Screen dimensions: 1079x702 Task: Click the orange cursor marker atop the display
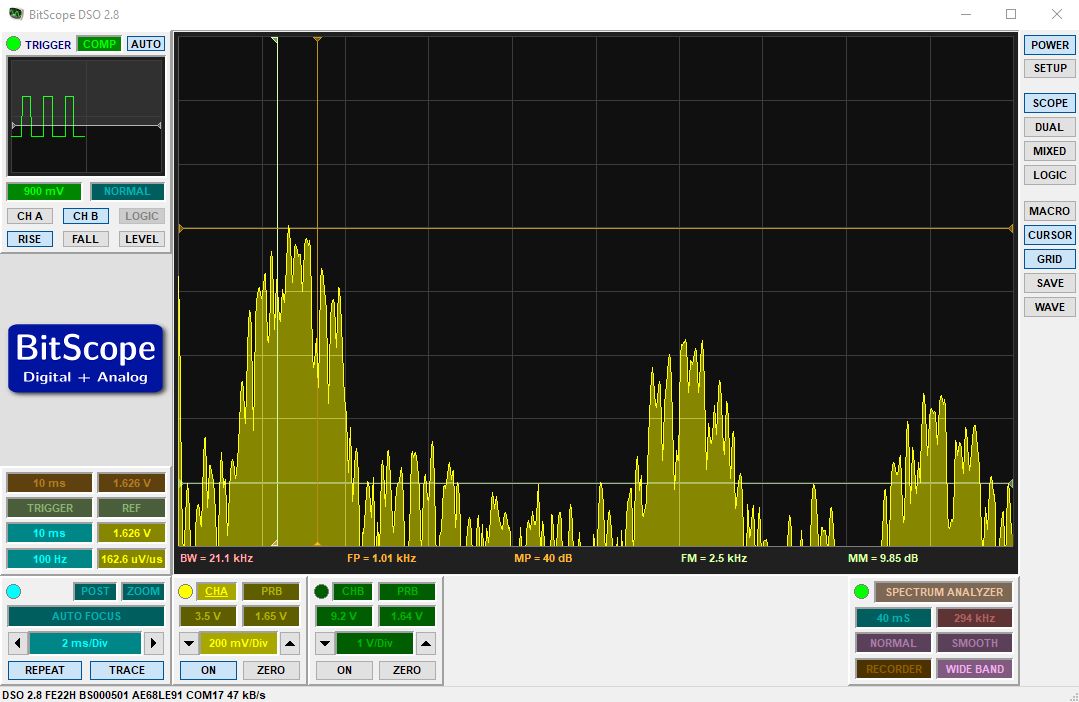pos(317,40)
